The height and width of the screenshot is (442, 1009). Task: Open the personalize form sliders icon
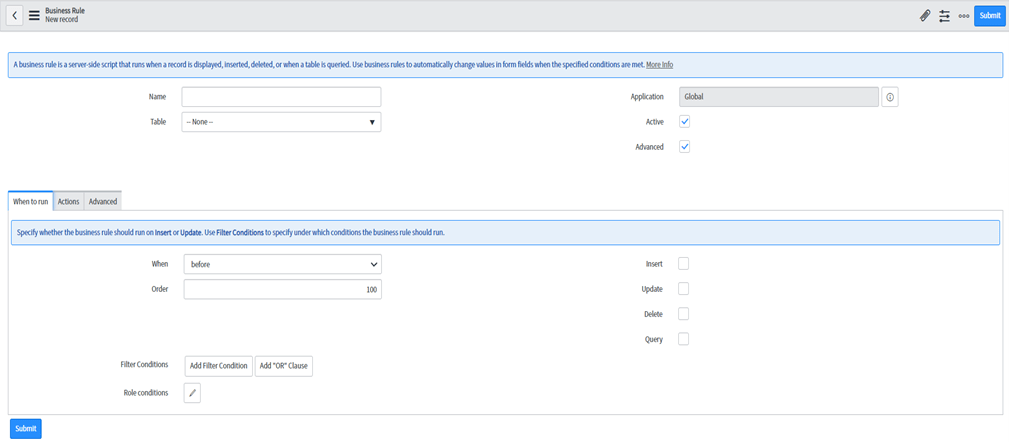pyautogui.click(x=944, y=16)
